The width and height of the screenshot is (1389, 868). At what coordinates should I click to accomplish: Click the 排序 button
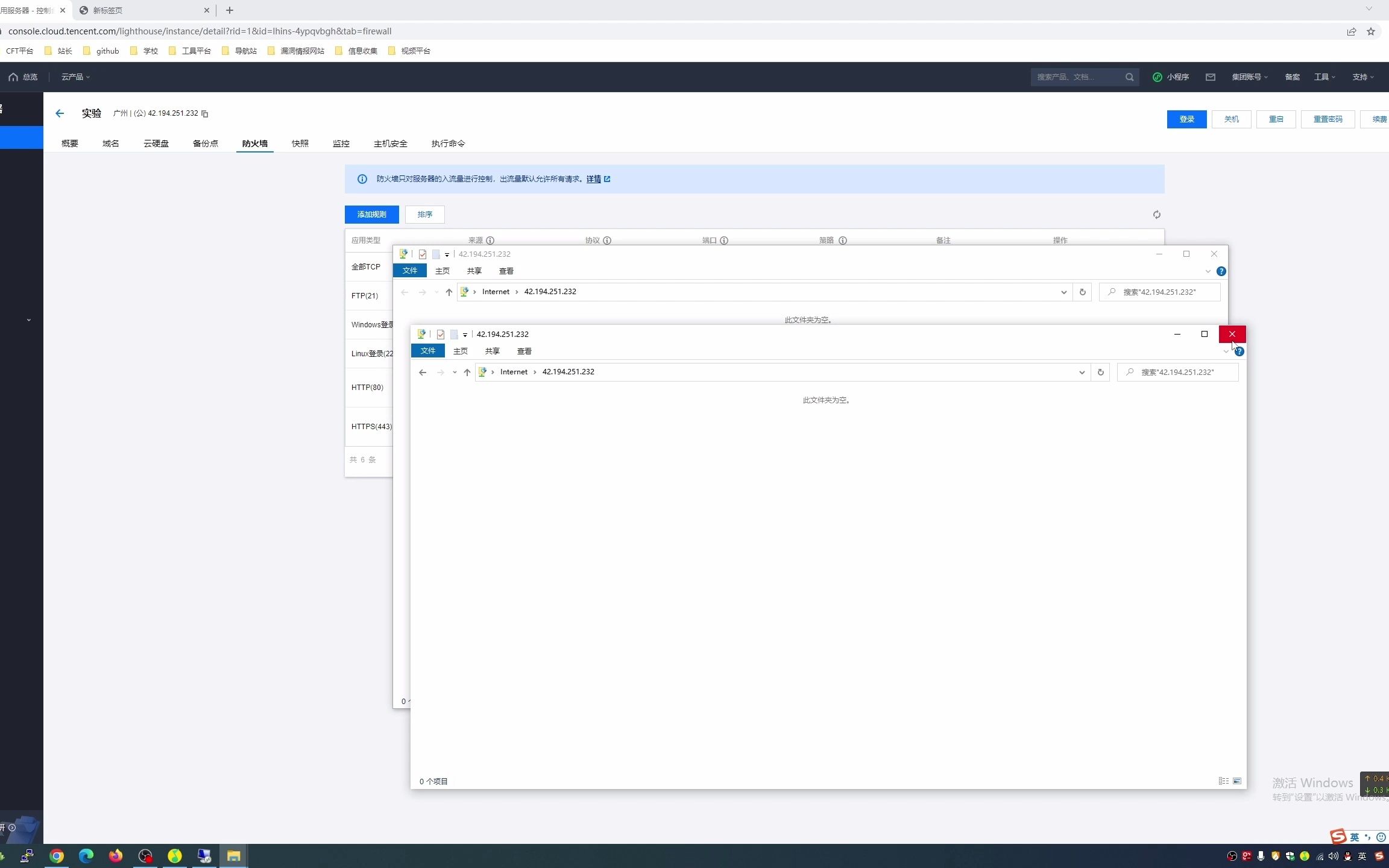424,215
